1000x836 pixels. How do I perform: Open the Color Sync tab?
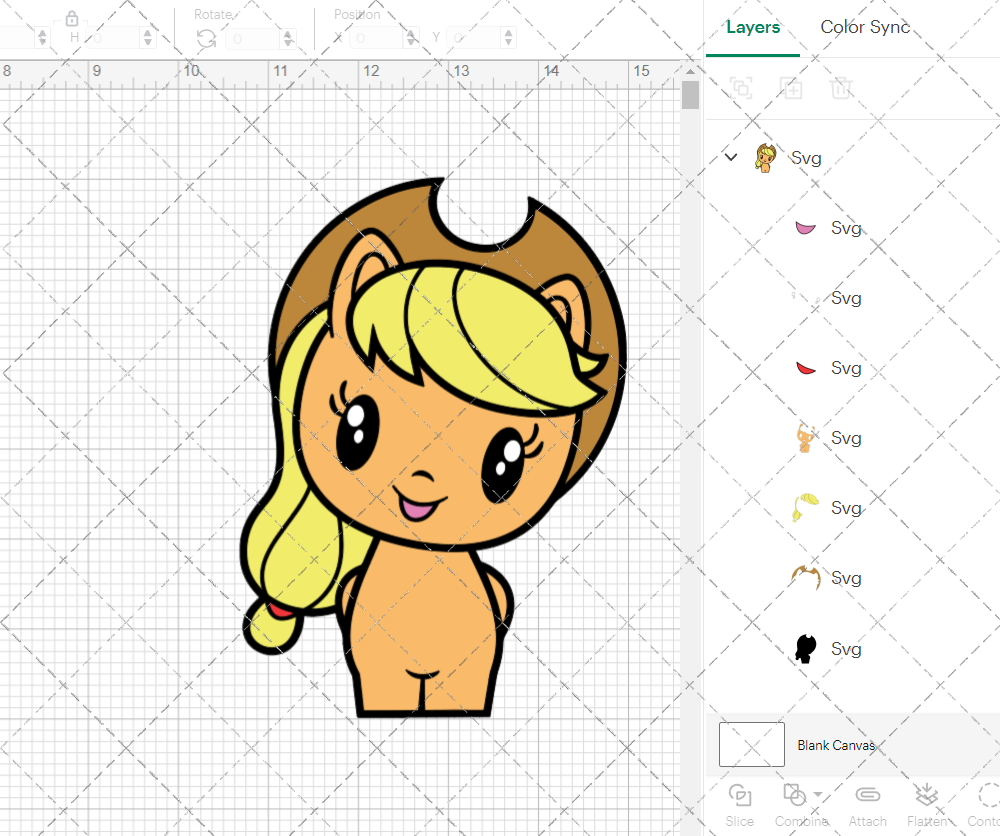click(x=865, y=27)
